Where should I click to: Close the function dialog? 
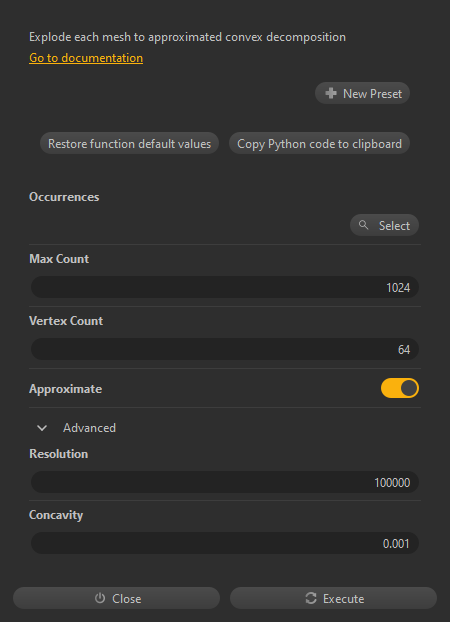(116, 598)
